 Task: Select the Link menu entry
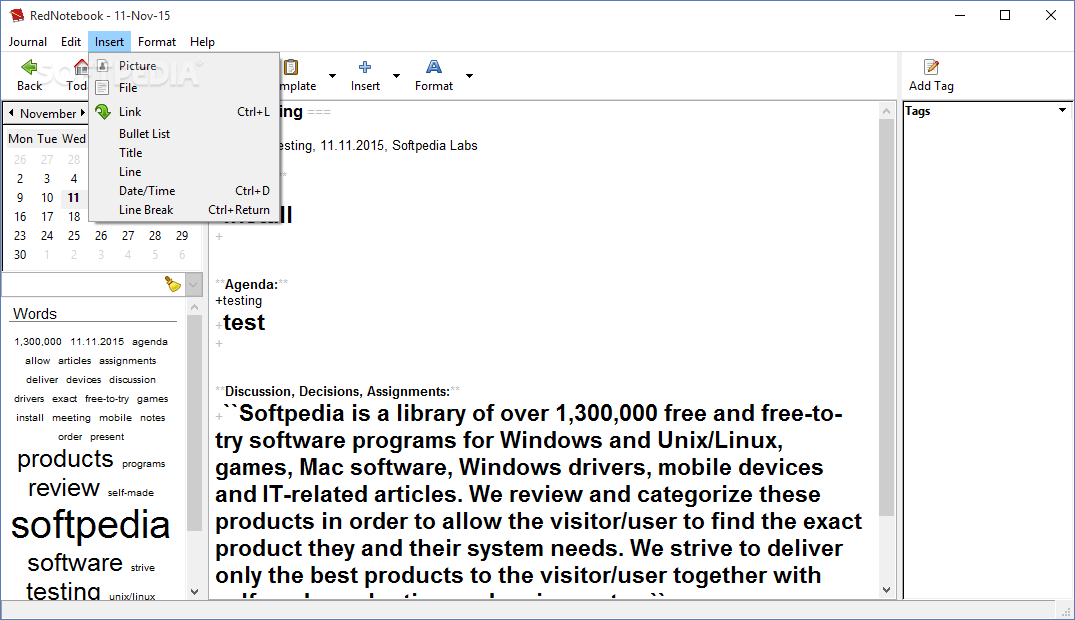point(184,112)
